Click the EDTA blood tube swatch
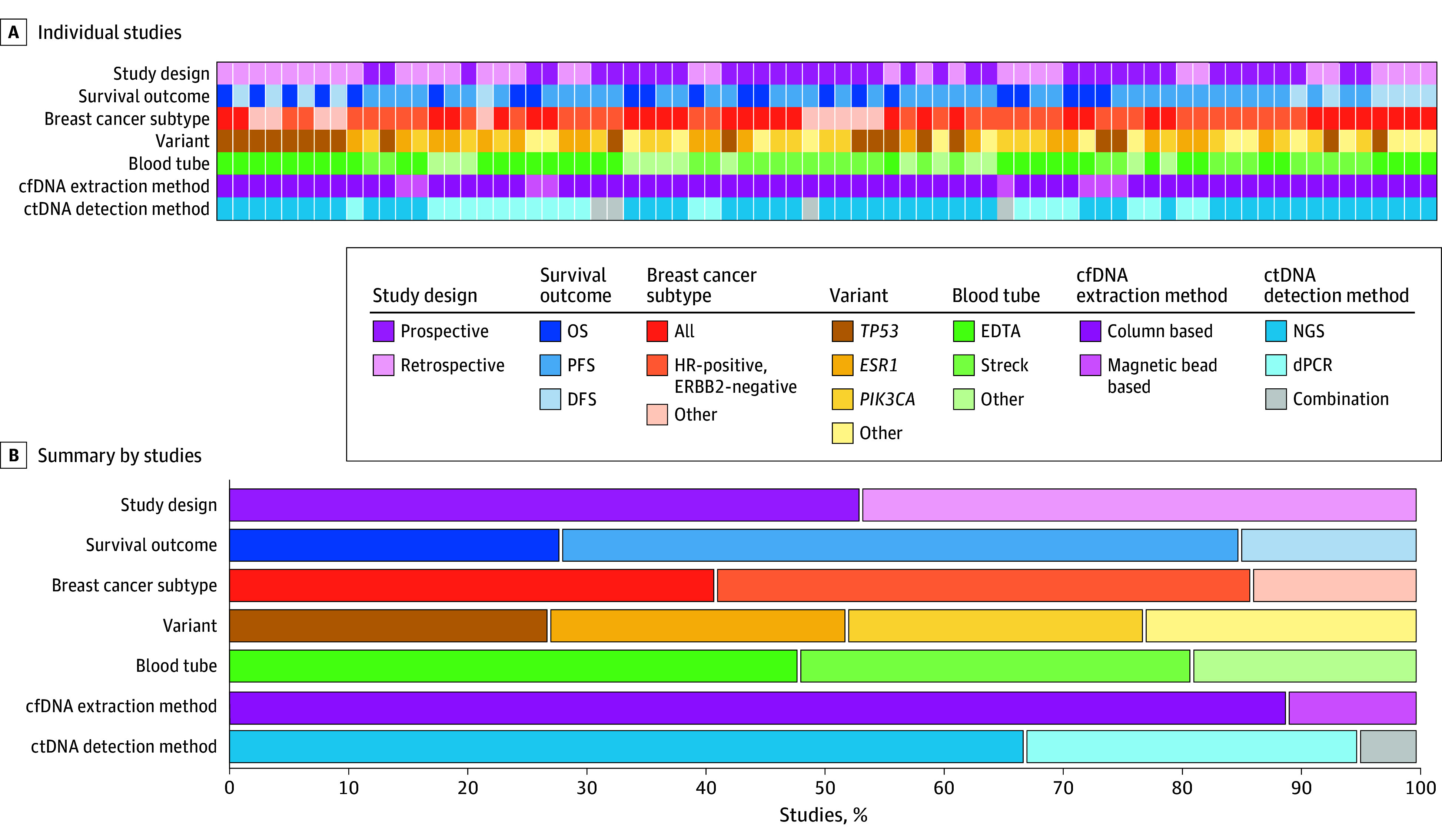This screenshot has width=1442, height=840. tap(964, 331)
